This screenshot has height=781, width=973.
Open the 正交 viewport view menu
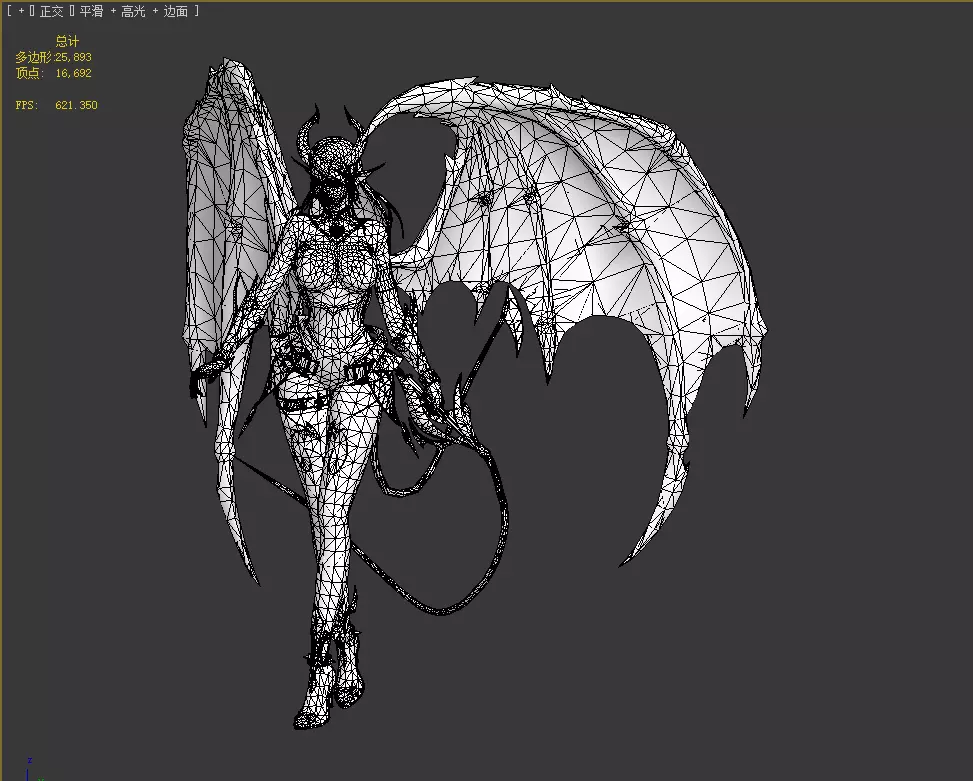click(x=52, y=11)
